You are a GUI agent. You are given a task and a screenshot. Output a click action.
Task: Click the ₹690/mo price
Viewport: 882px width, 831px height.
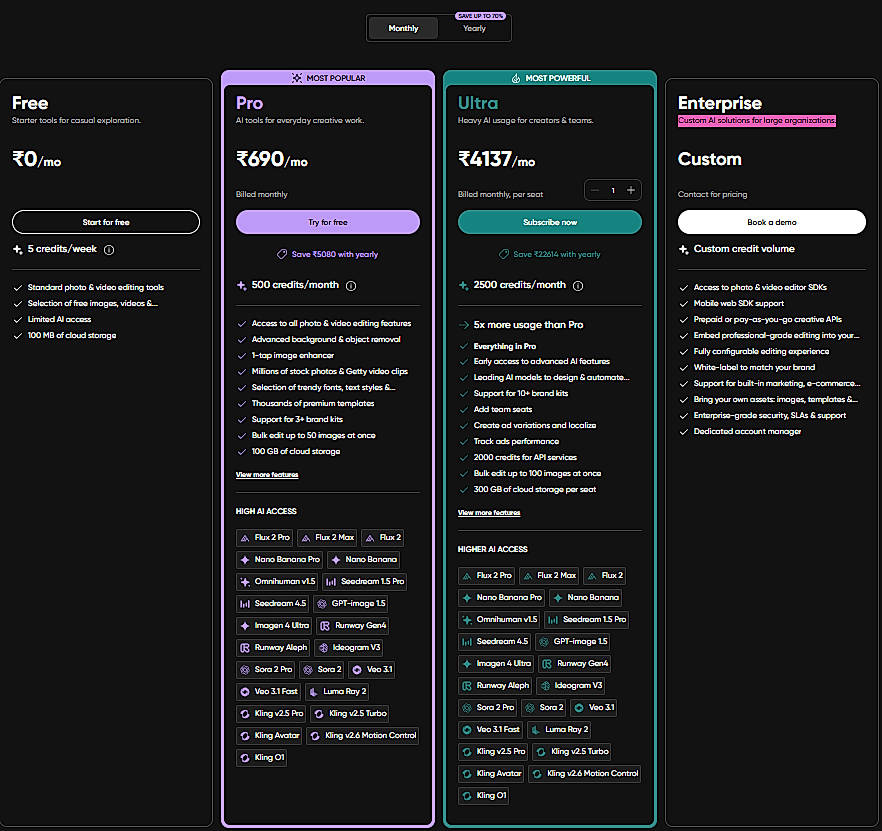point(272,160)
